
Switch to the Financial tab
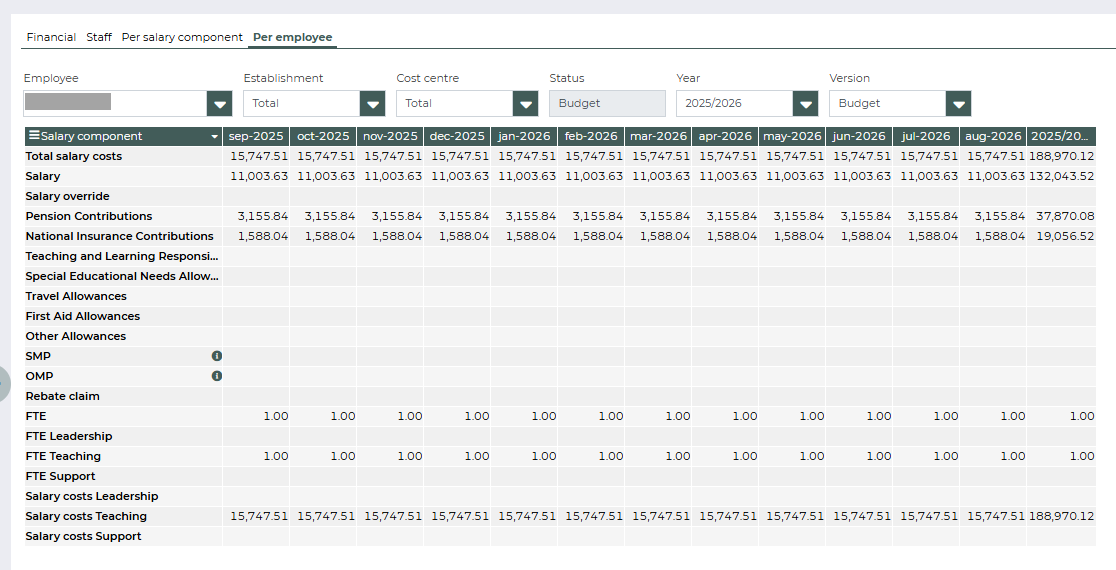pos(51,37)
